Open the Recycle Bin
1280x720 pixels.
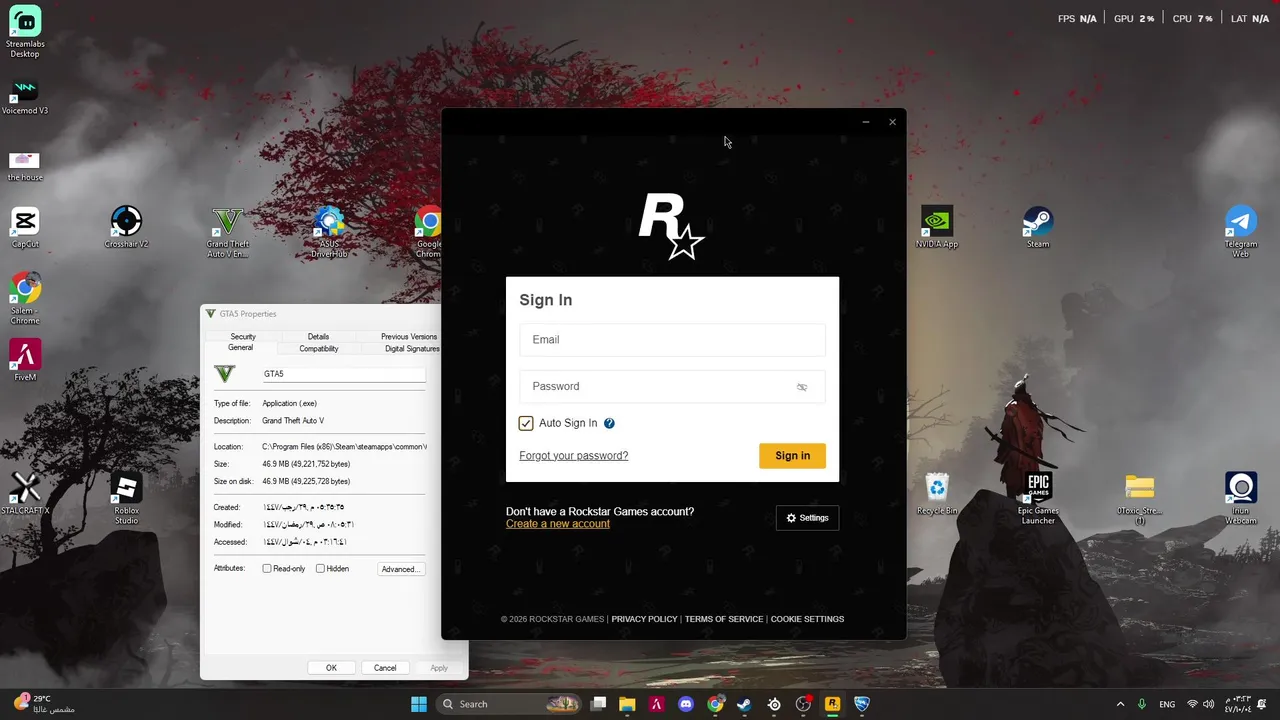(937, 495)
